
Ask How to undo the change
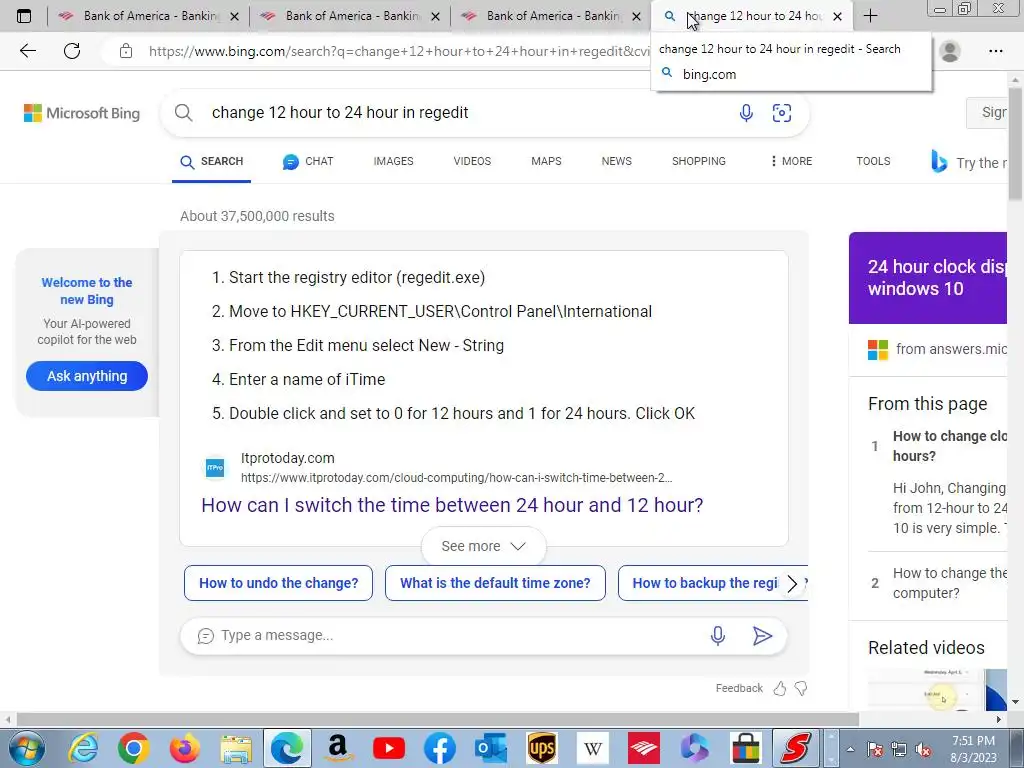(x=278, y=583)
